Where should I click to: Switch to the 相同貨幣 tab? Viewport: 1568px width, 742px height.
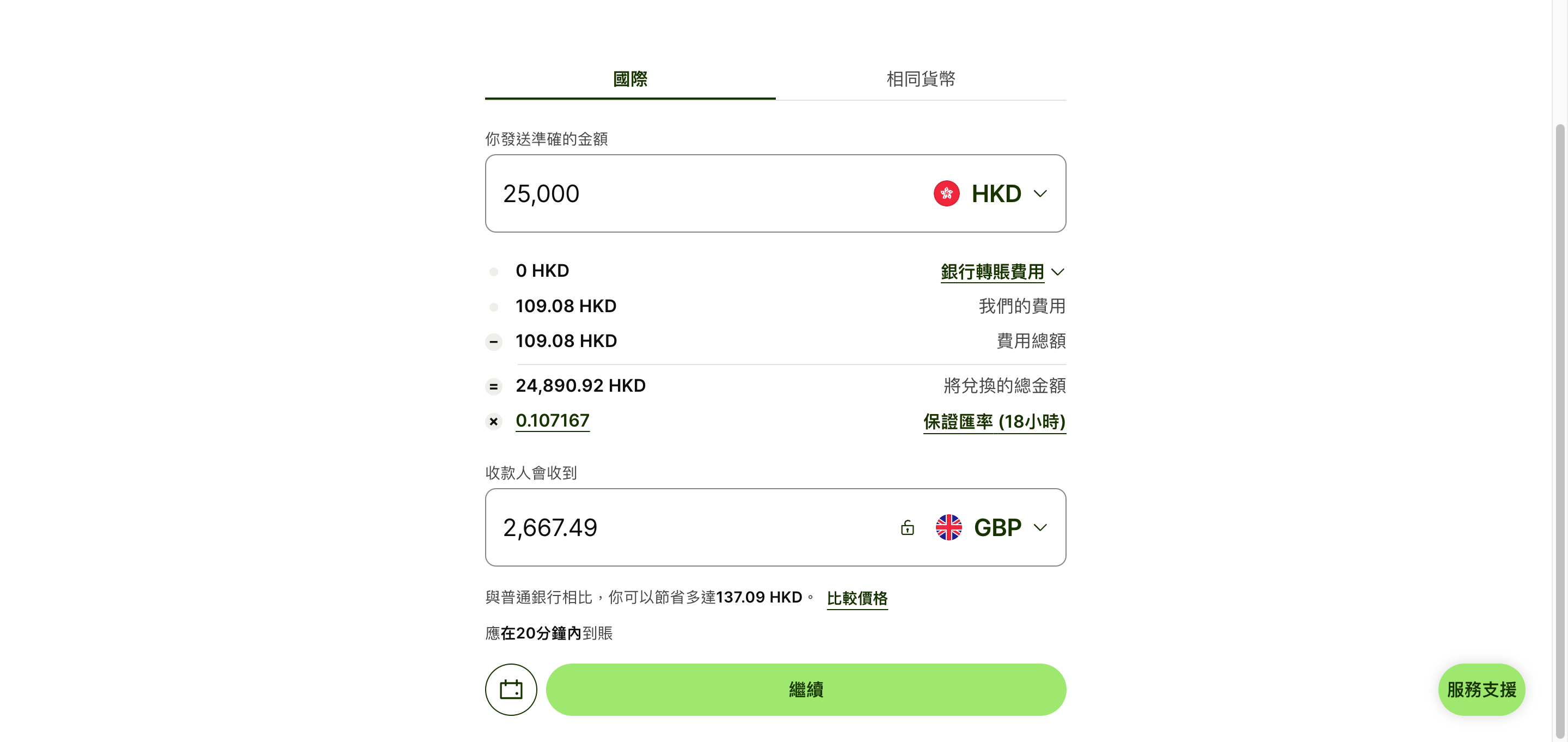[920, 78]
